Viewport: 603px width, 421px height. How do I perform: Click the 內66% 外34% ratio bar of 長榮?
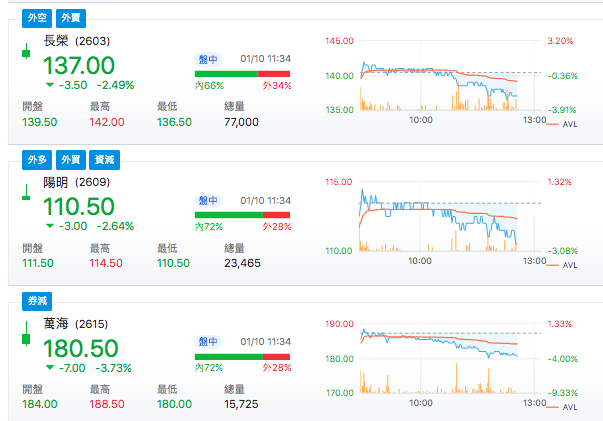pyautogui.click(x=242, y=74)
